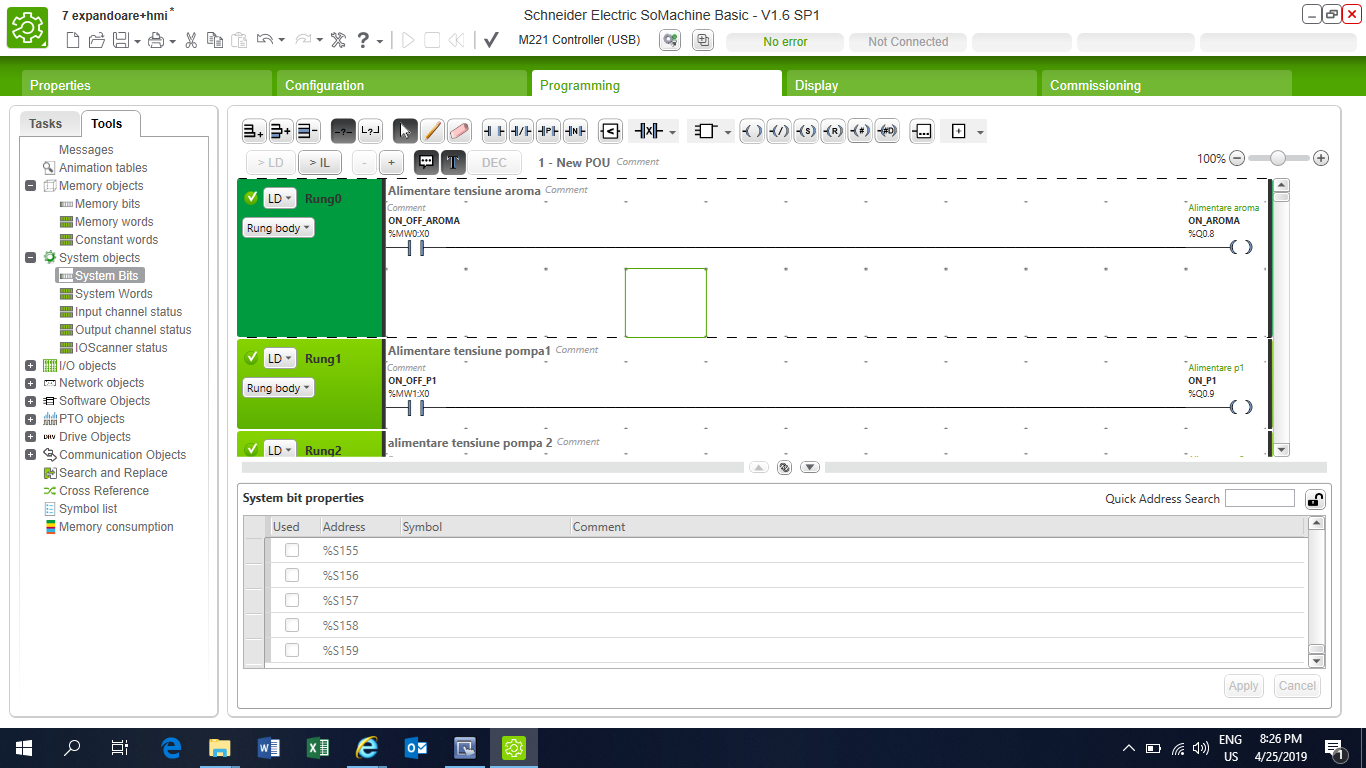Viewport: 1366px width, 768px height.
Task: Insert a normally open contact
Action: [494, 131]
